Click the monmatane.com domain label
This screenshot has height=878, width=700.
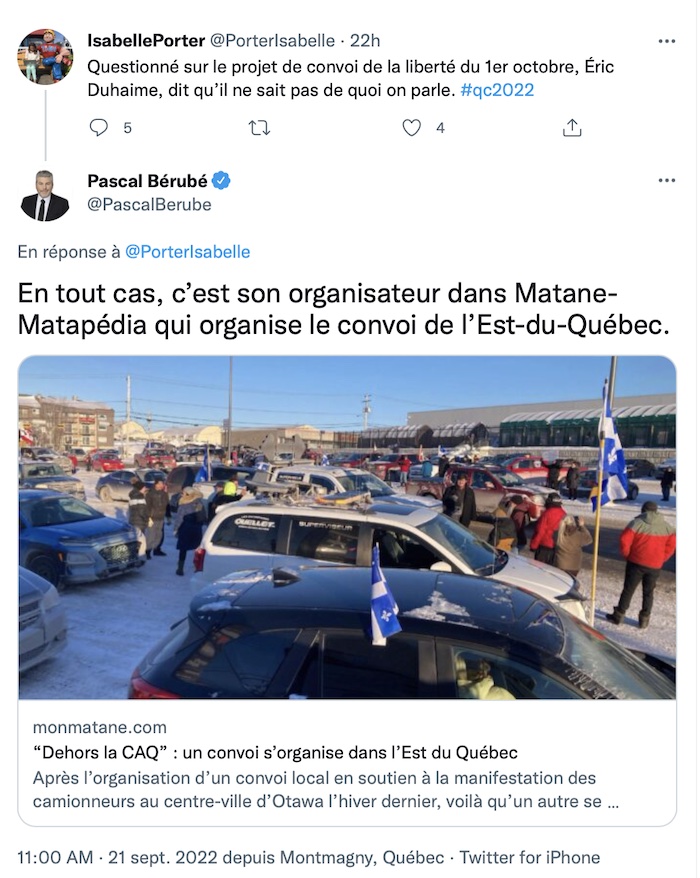point(100,727)
